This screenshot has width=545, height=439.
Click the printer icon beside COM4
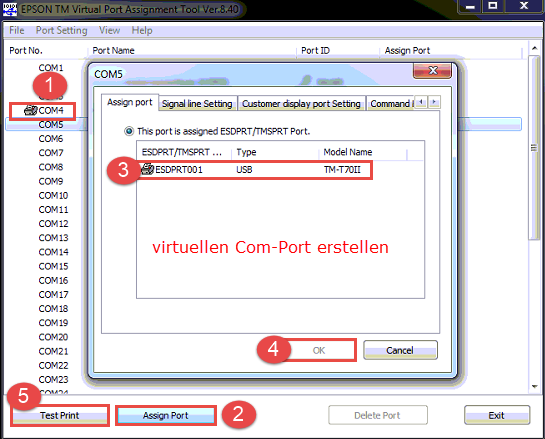click(31, 111)
